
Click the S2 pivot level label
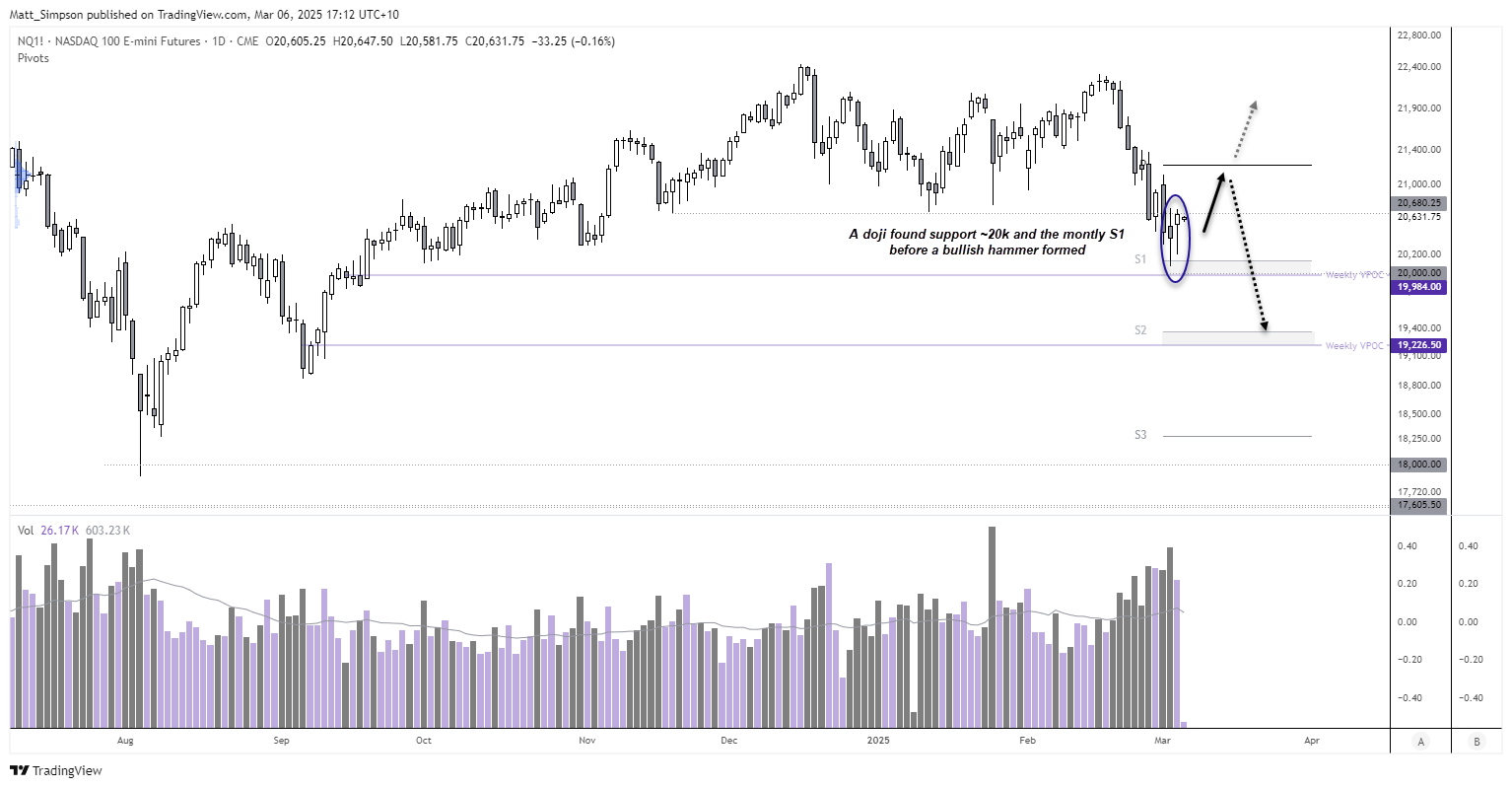(x=1140, y=330)
